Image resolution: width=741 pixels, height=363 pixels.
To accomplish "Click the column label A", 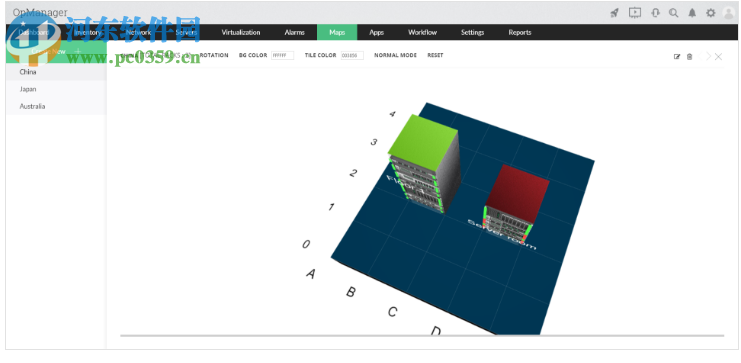I will (310, 274).
